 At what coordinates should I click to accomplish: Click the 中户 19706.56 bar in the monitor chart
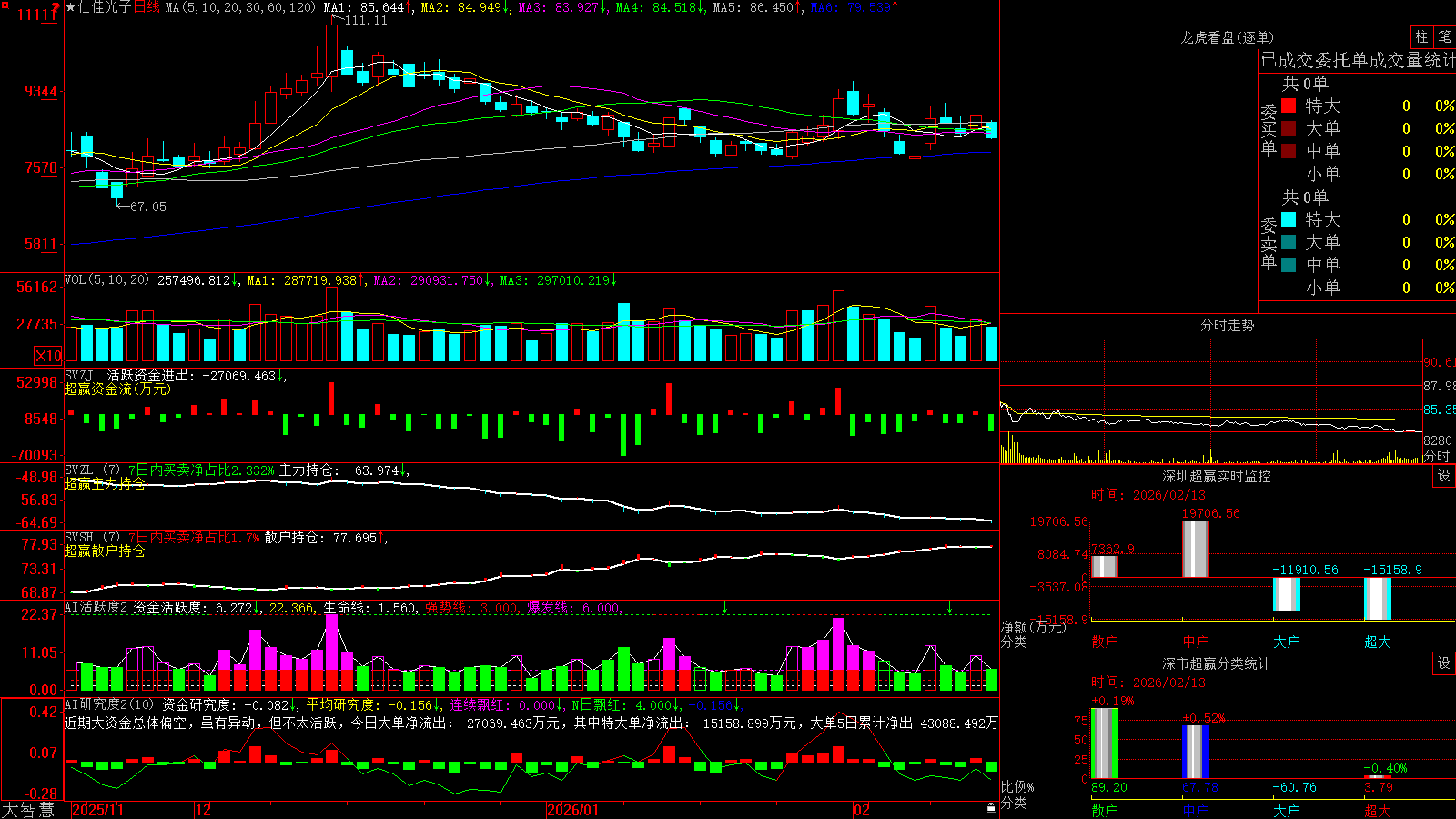click(1196, 549)
